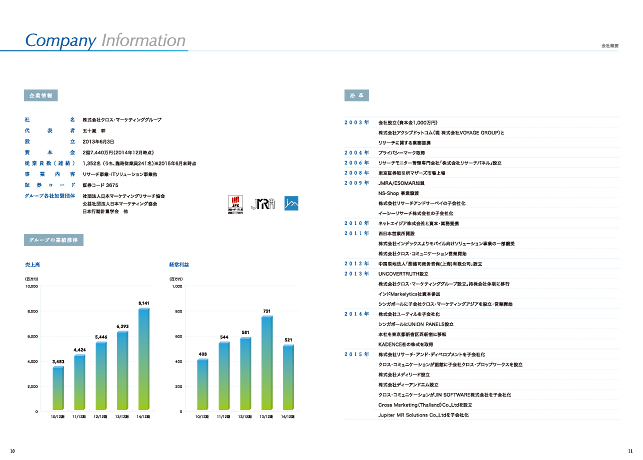Click the '2010年' year in the history
The image size is (643, 460).
tap(356, 223)
